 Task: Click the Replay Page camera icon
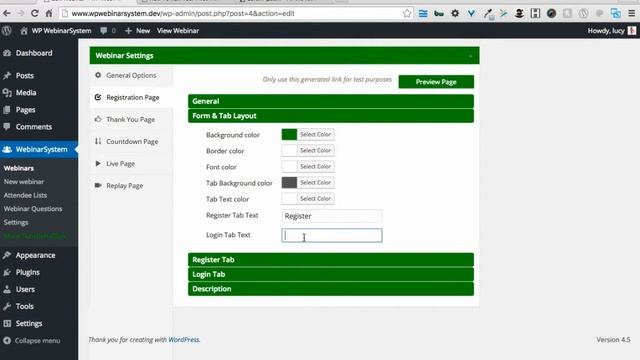[98, 185]
